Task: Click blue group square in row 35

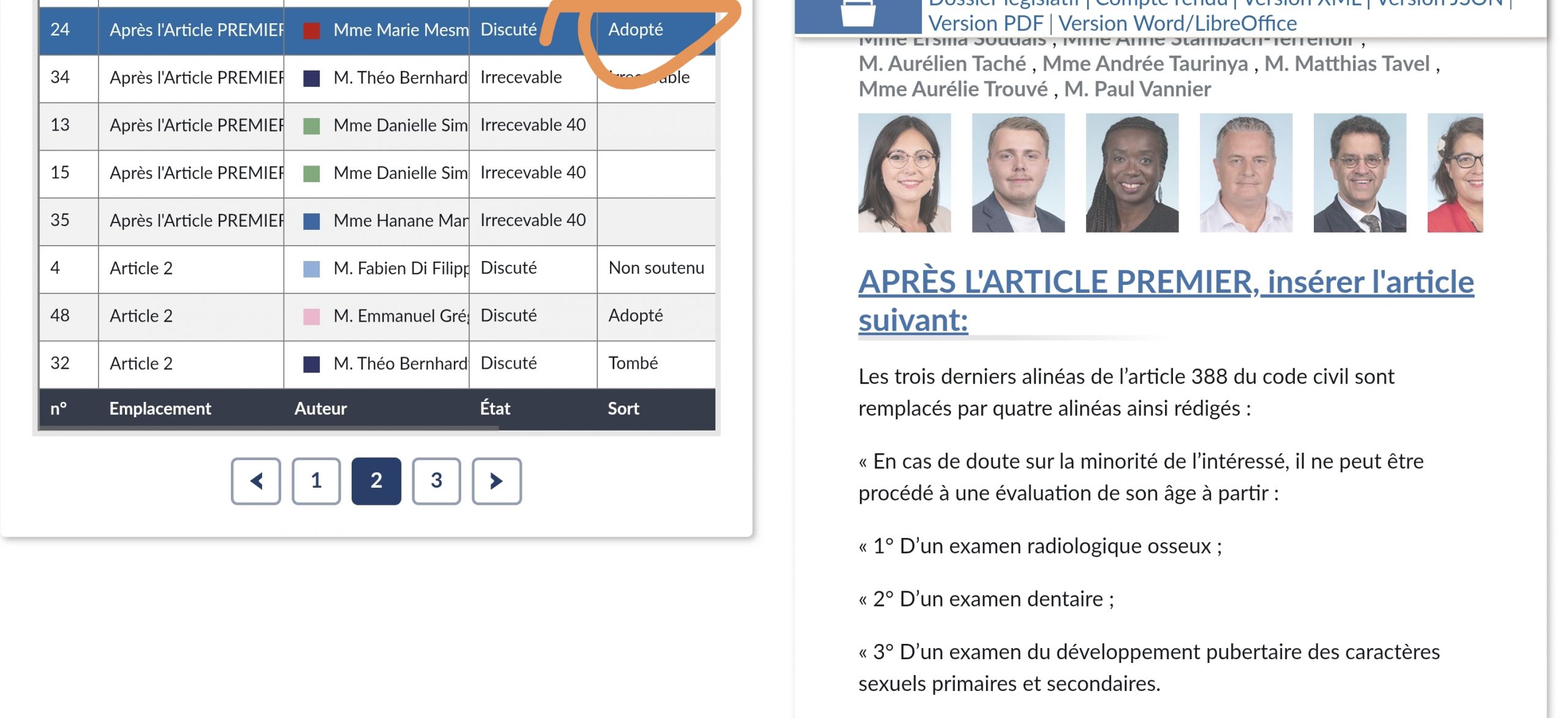Action: click(x=312, y=221)
